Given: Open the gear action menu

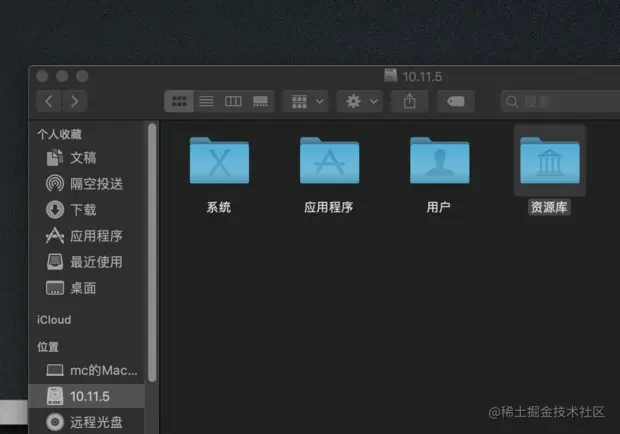Looking at the screenshot, I should 359,101.
